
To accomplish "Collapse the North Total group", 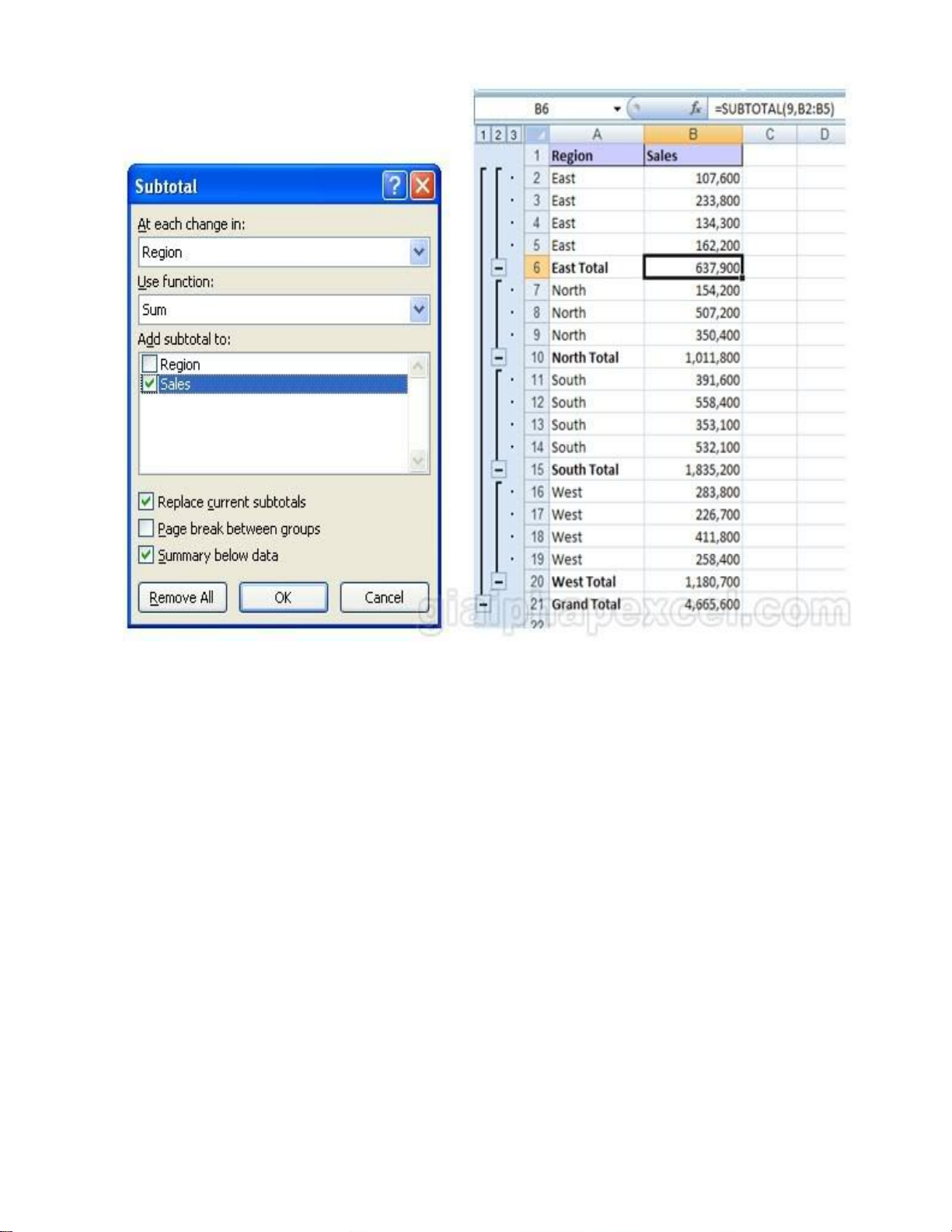I will point(499,358).
